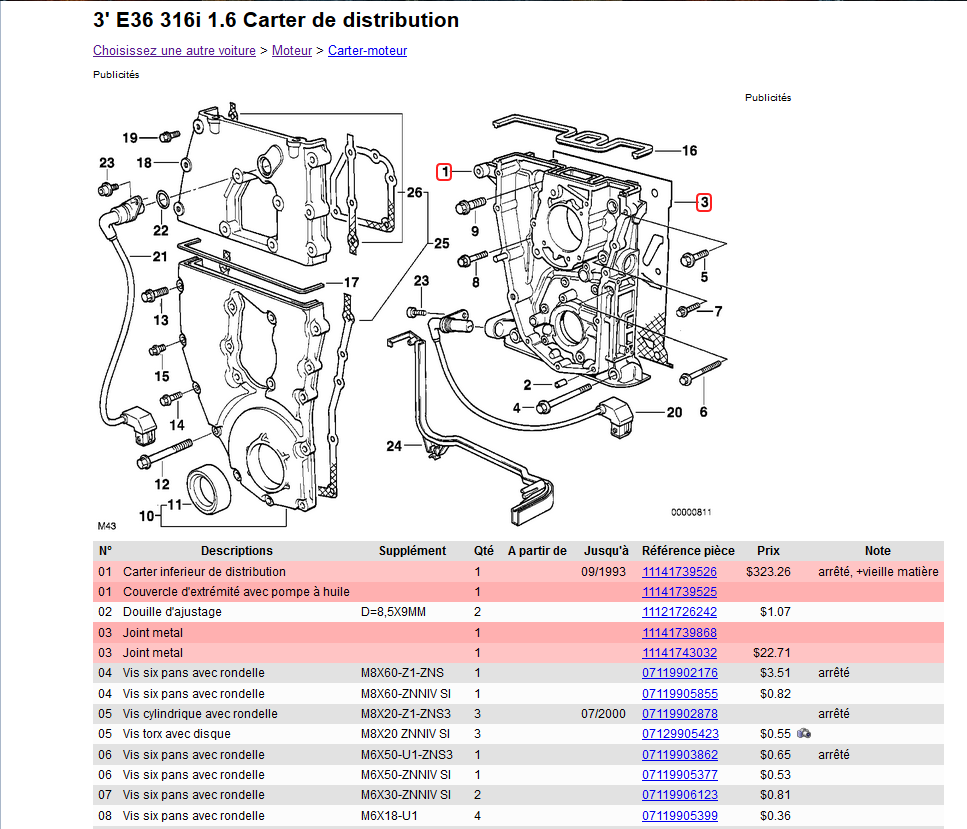
Task: Click diagram callout number 19
Action: 130,138
